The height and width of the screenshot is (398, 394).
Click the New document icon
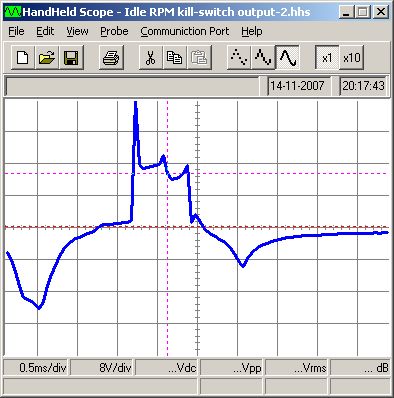(23, 58)
